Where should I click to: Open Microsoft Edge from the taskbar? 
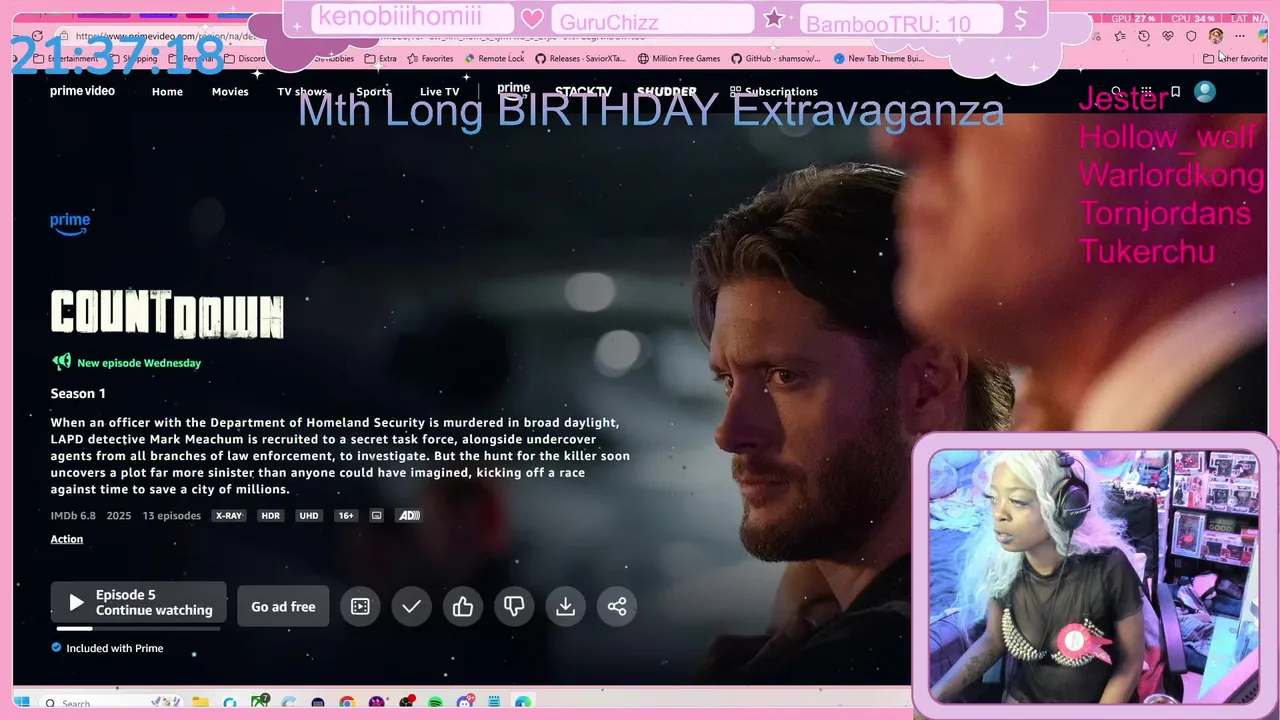[x=523, y=703]
